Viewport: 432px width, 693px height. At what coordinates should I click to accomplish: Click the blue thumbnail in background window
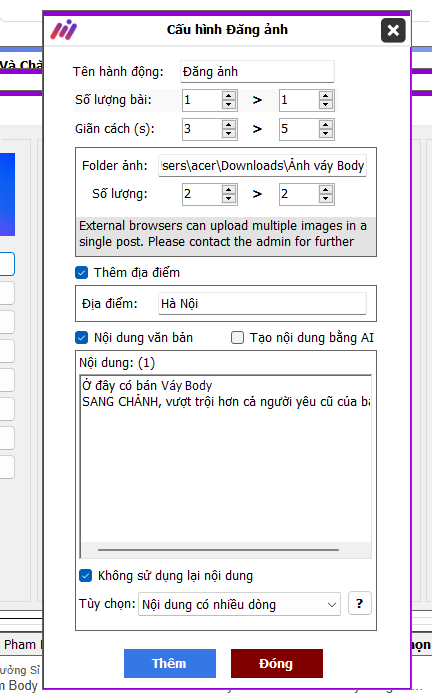click(x=8, y=194)
